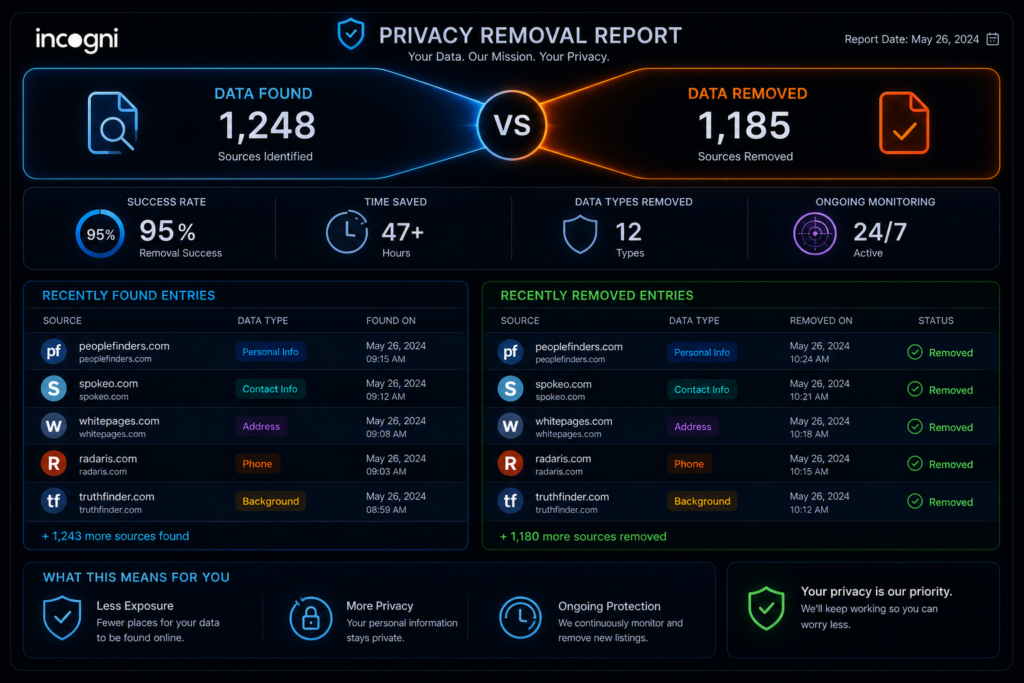This screenshot has width=1024, height=683.
Task: Click the 1,185 sources removed number
Action: coord(744,125)
